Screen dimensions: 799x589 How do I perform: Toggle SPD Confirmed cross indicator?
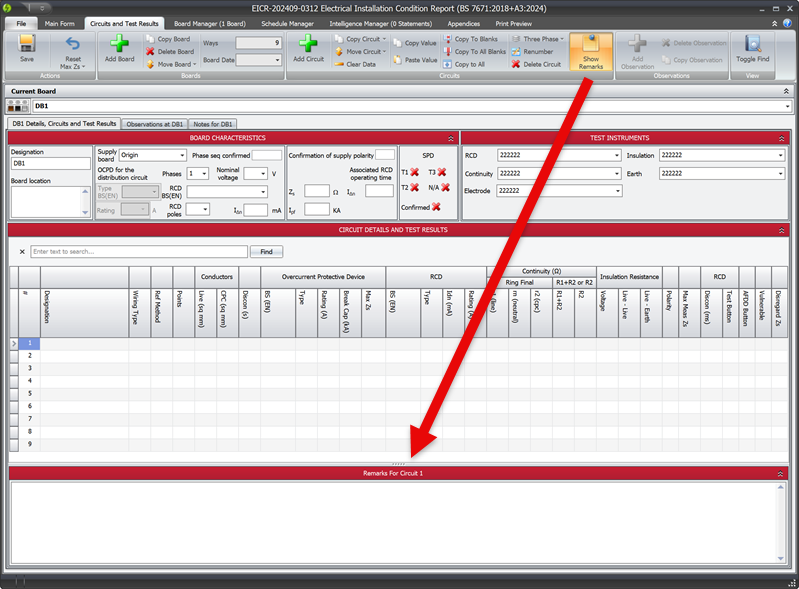click(x=436, y=207)
